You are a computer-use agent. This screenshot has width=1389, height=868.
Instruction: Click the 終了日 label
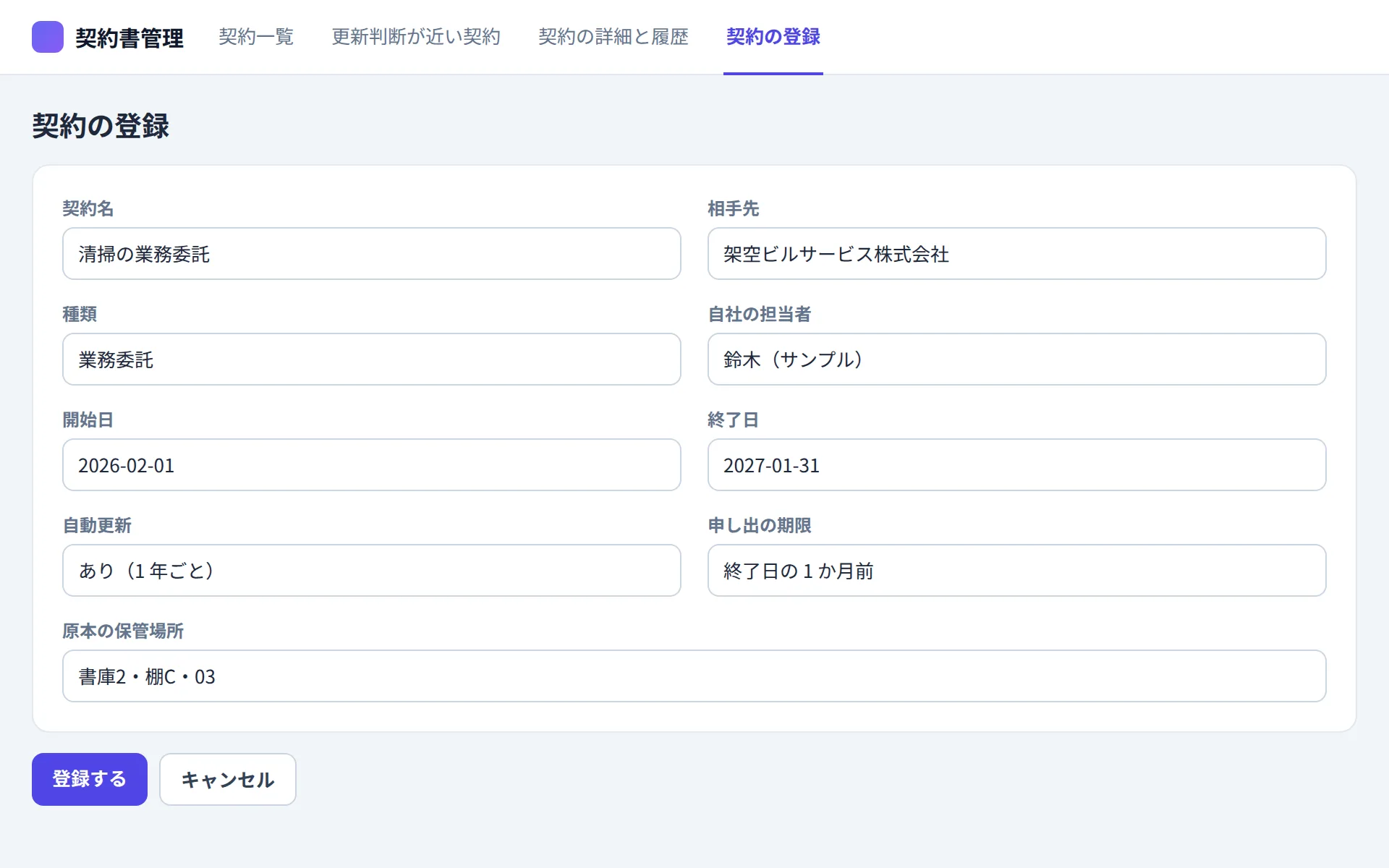(734, 420)
